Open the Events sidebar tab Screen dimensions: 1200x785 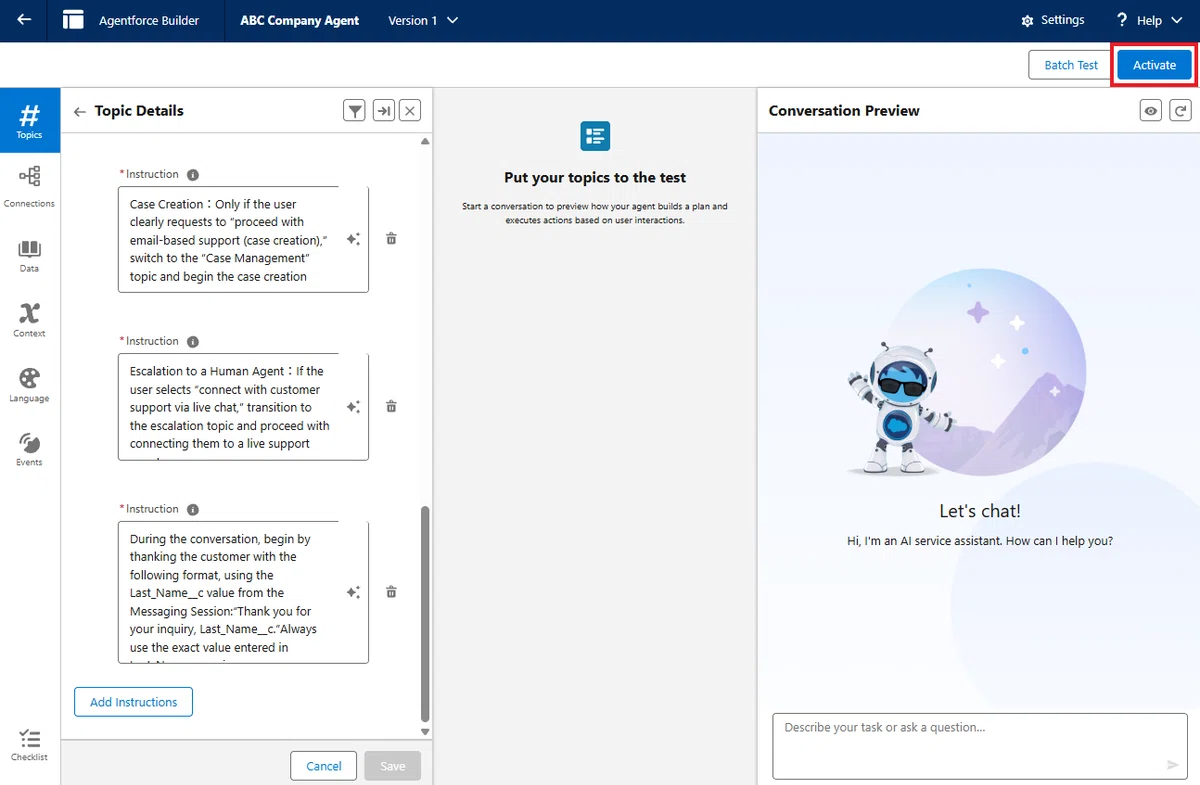tap(30, 449)
